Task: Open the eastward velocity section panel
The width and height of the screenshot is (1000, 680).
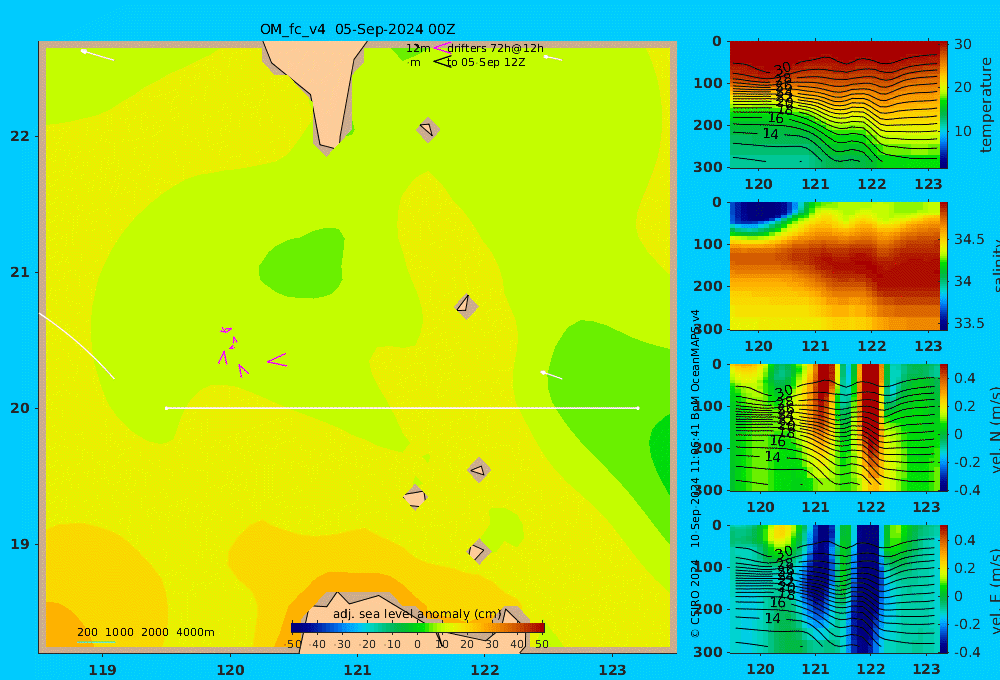Action: (x=834, y=589)
